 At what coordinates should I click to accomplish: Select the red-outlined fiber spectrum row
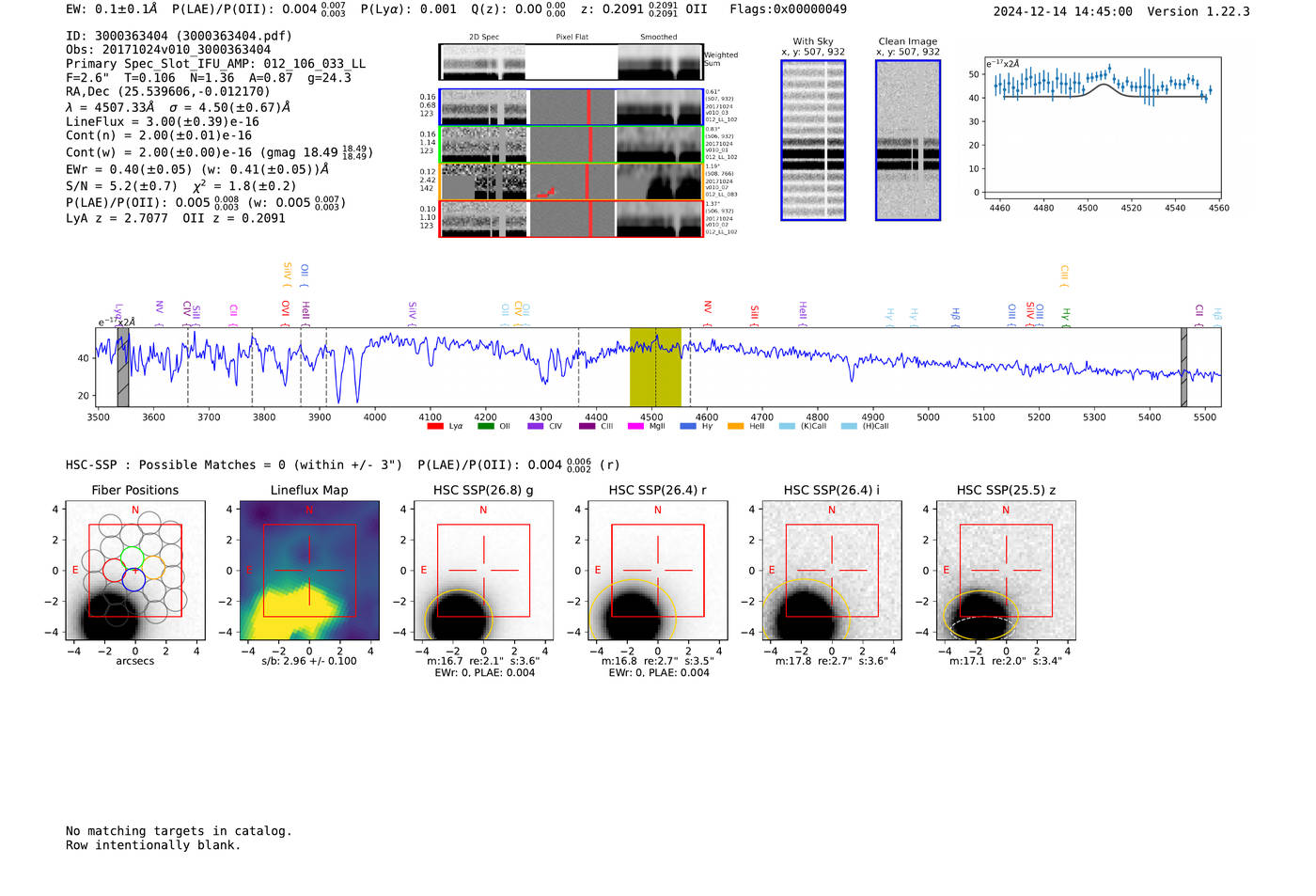[x=572, y=219]
